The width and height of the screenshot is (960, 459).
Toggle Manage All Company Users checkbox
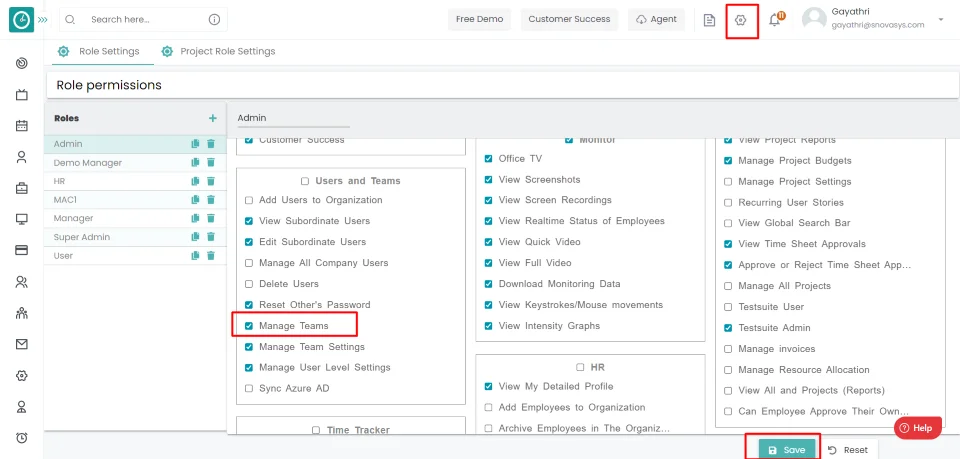coord(249,263)
